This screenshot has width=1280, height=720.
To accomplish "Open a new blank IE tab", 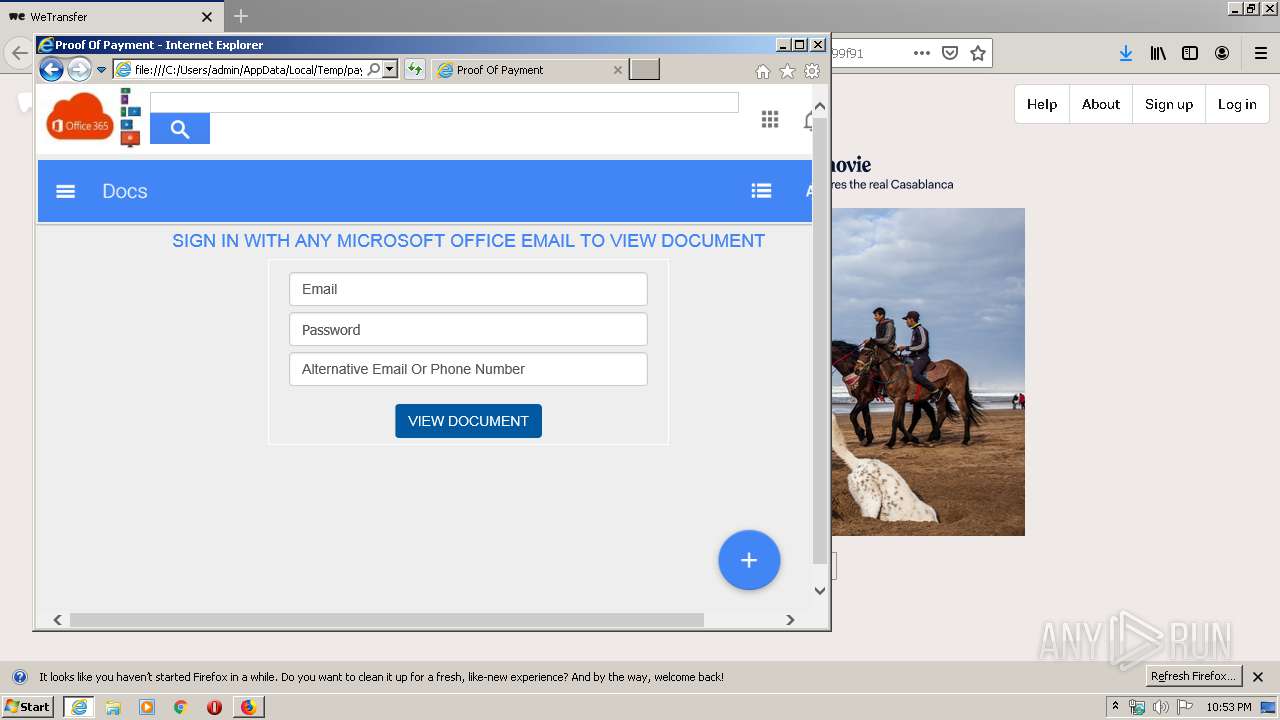I will [x=644, y=69].
